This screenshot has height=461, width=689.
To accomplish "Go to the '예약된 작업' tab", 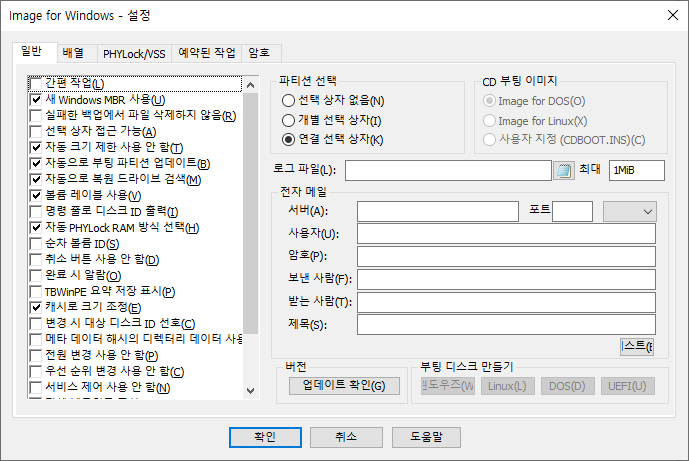I will (205, 53).
